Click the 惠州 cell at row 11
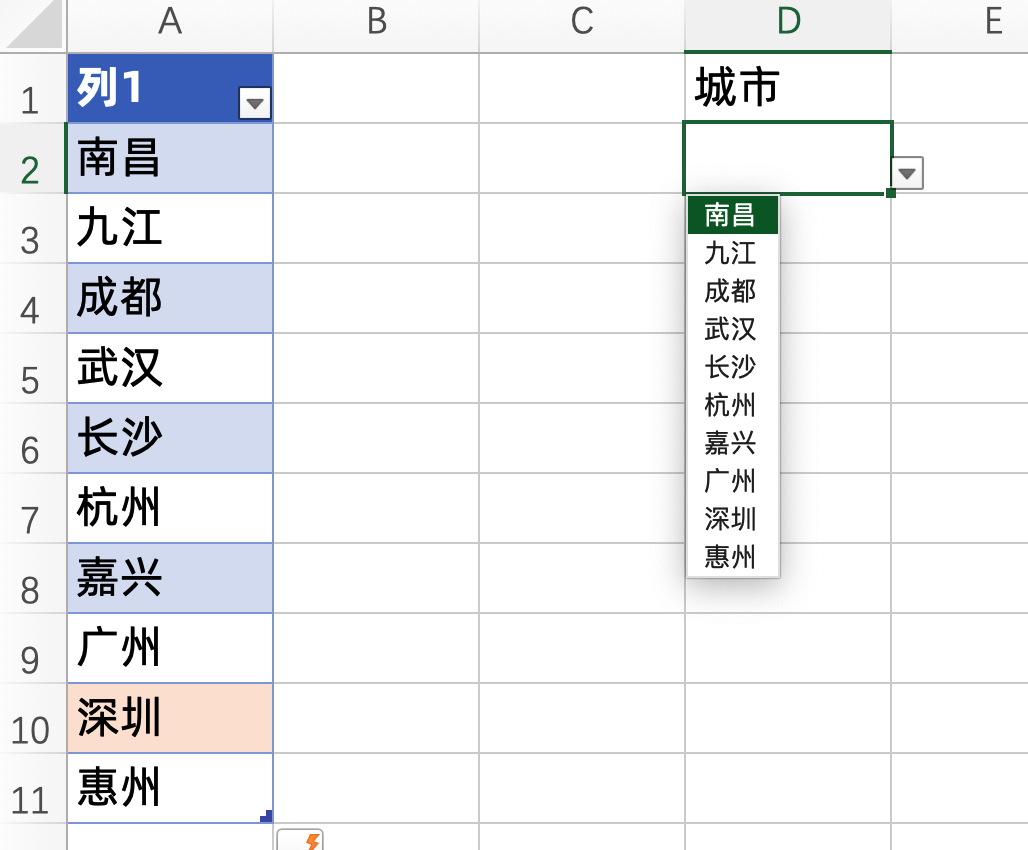Image resolution: width=1028 pixels, height=850 pixels. pyautogui.click(x=169, y=788)
